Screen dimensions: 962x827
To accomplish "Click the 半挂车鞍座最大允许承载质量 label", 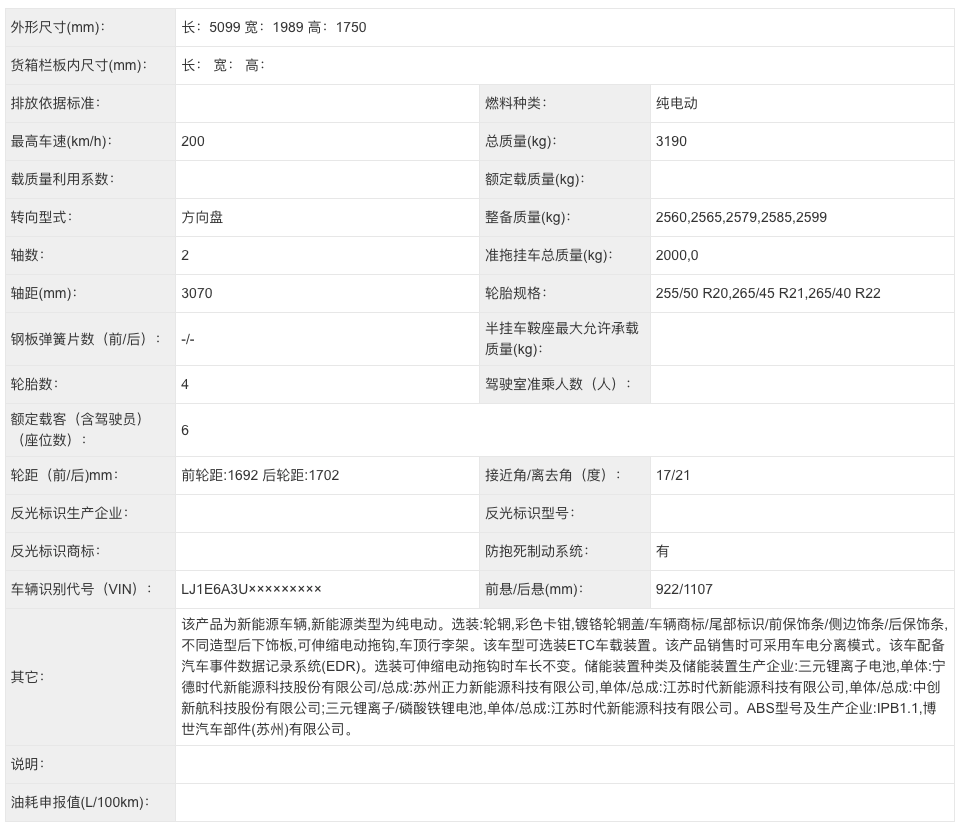I will (x=562, y=339).
